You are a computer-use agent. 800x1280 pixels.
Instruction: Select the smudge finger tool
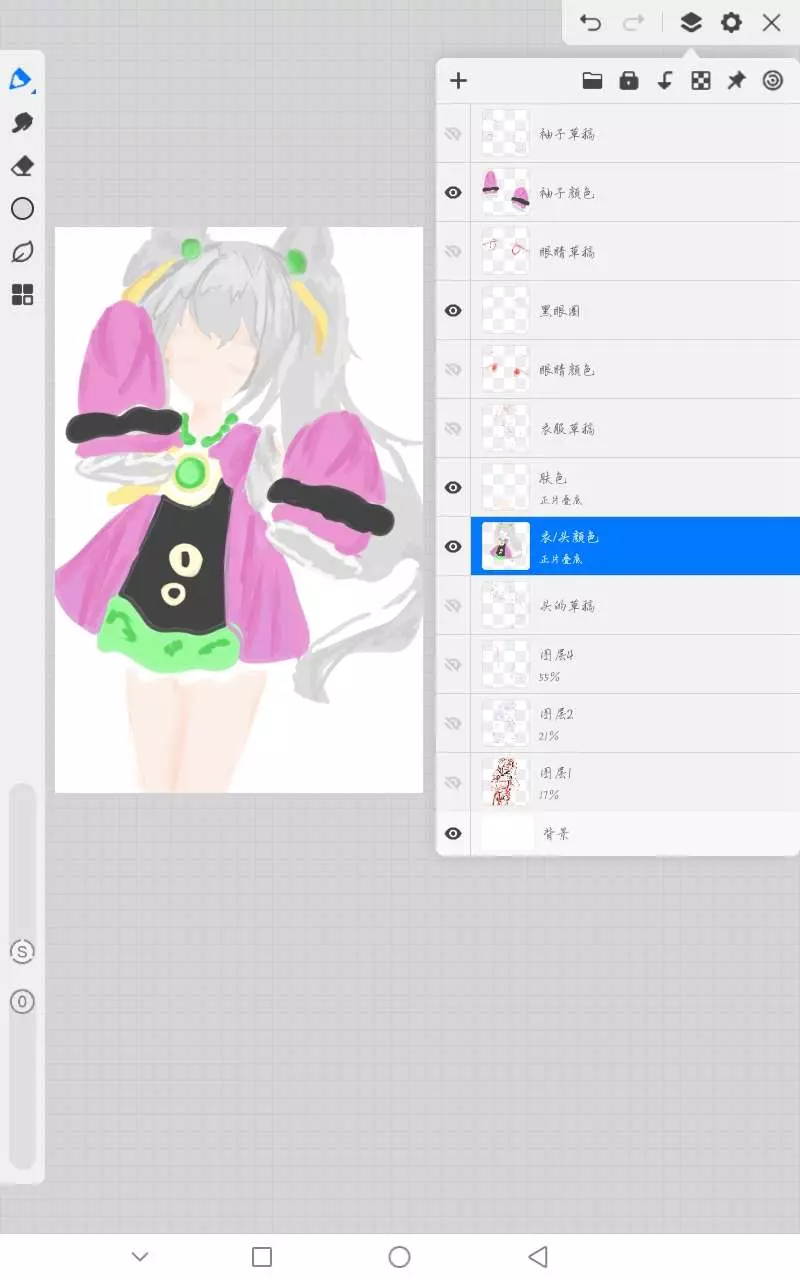coord(22,123)
